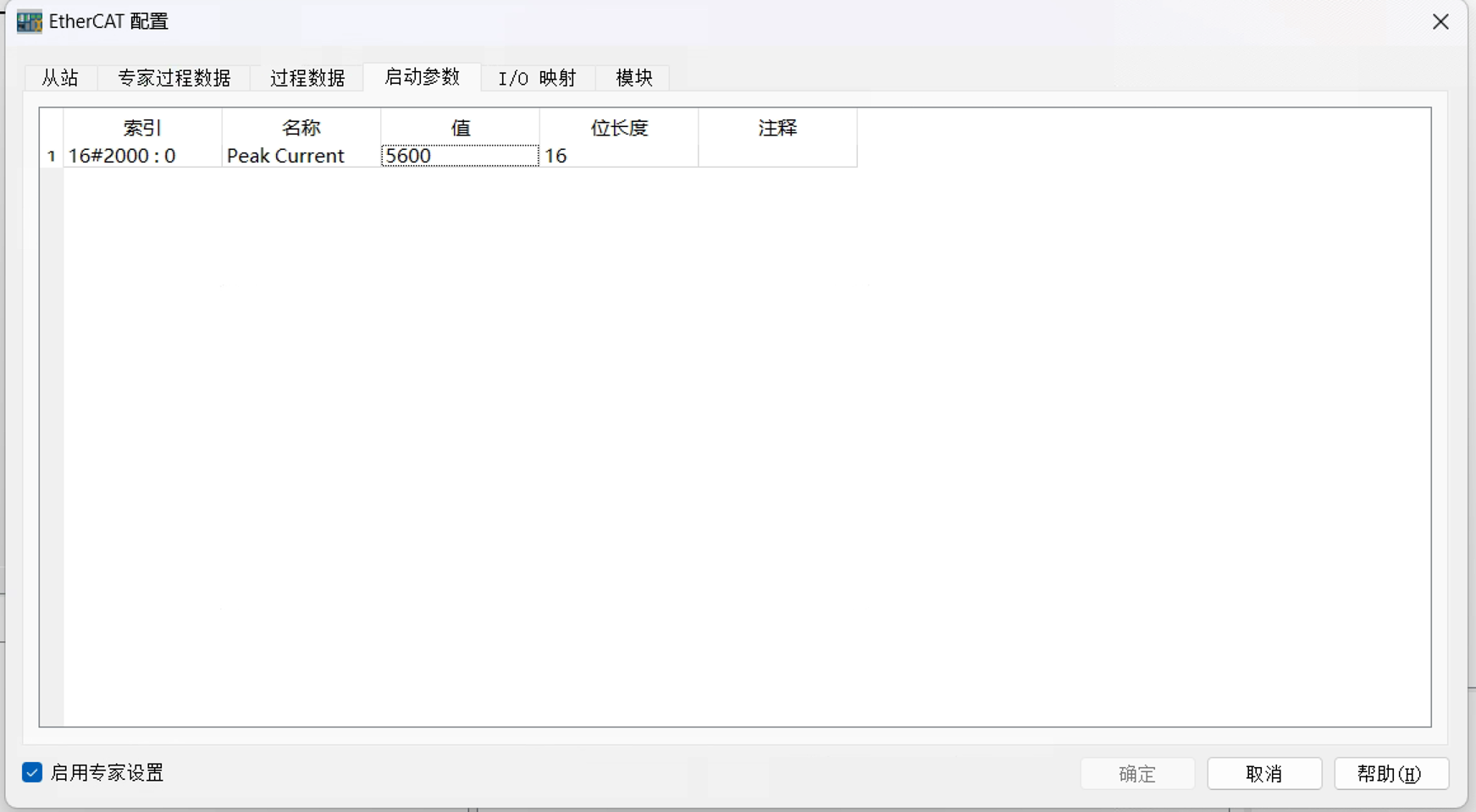Image resolution: width=1476 pixels, height=812 pixels.
Task: Select row header number 1
Action: click(52, 156)
